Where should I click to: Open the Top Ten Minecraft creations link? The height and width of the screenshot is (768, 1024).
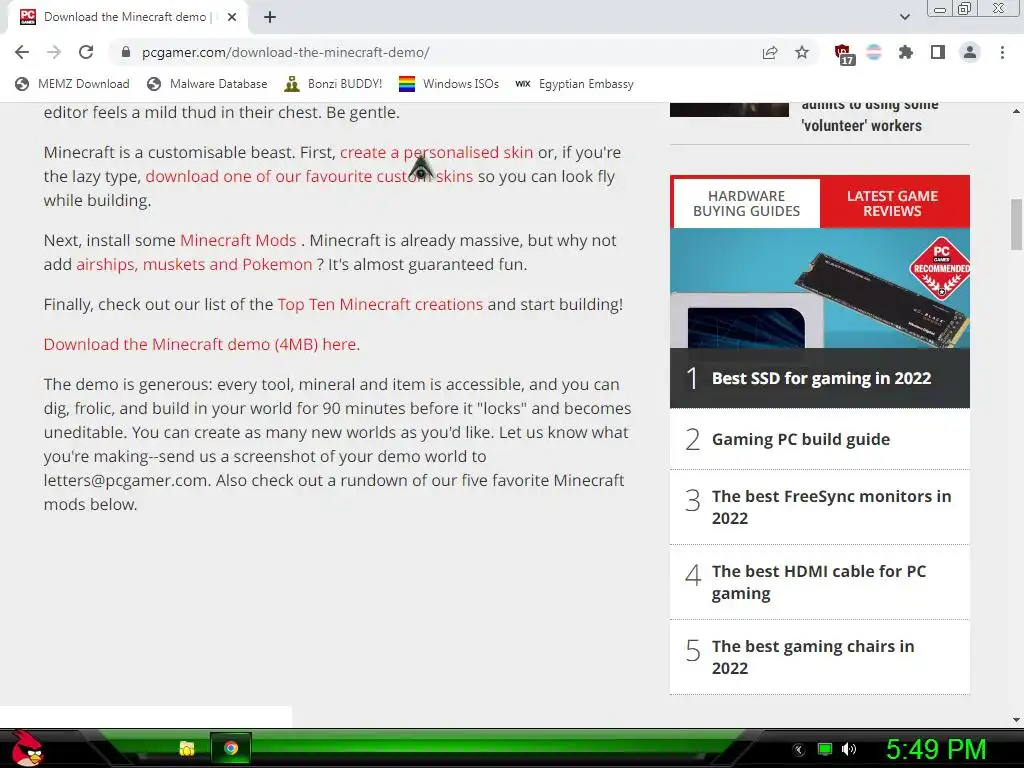380,304
